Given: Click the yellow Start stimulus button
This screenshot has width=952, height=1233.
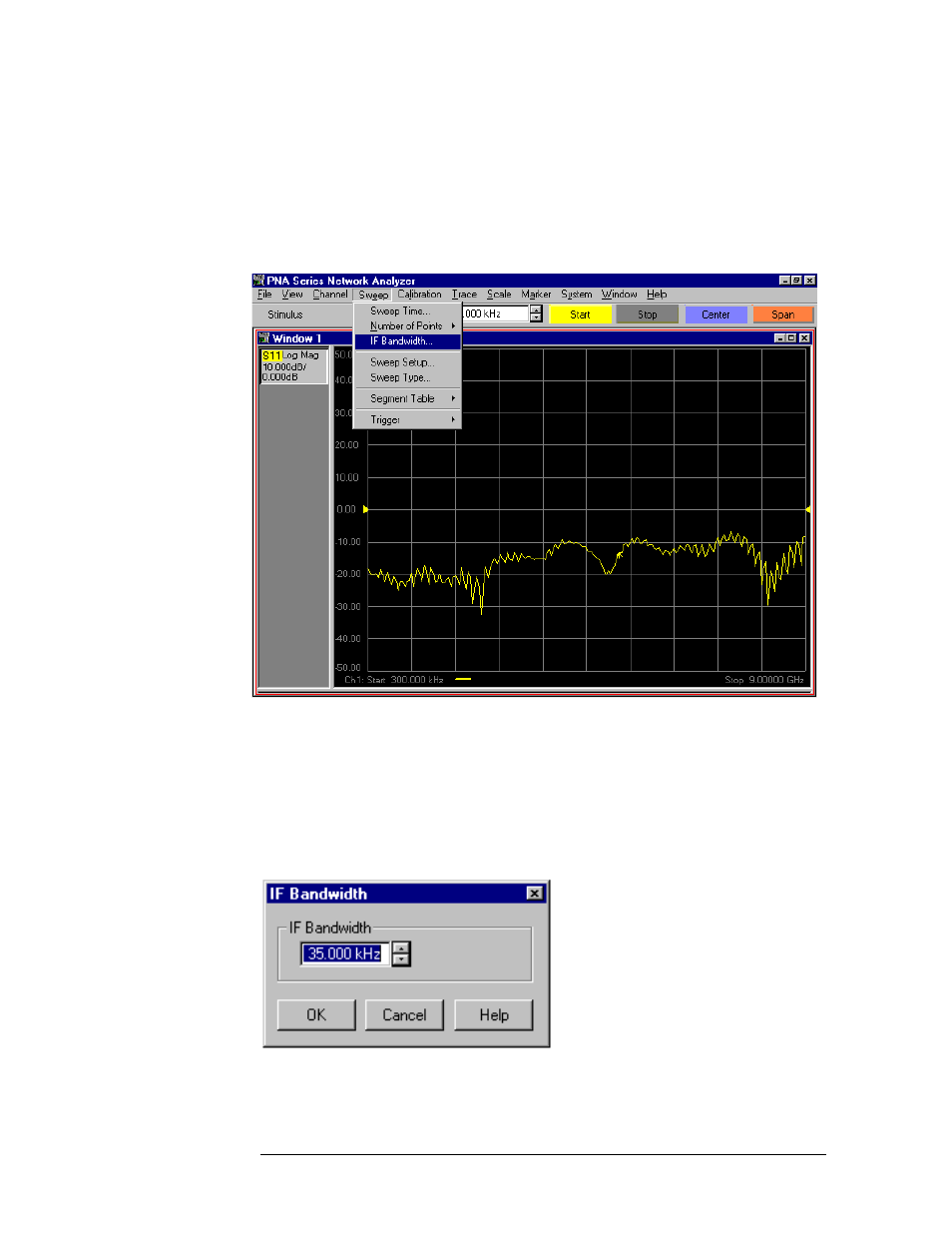Looking at the screenshot, I should (580, 314).
